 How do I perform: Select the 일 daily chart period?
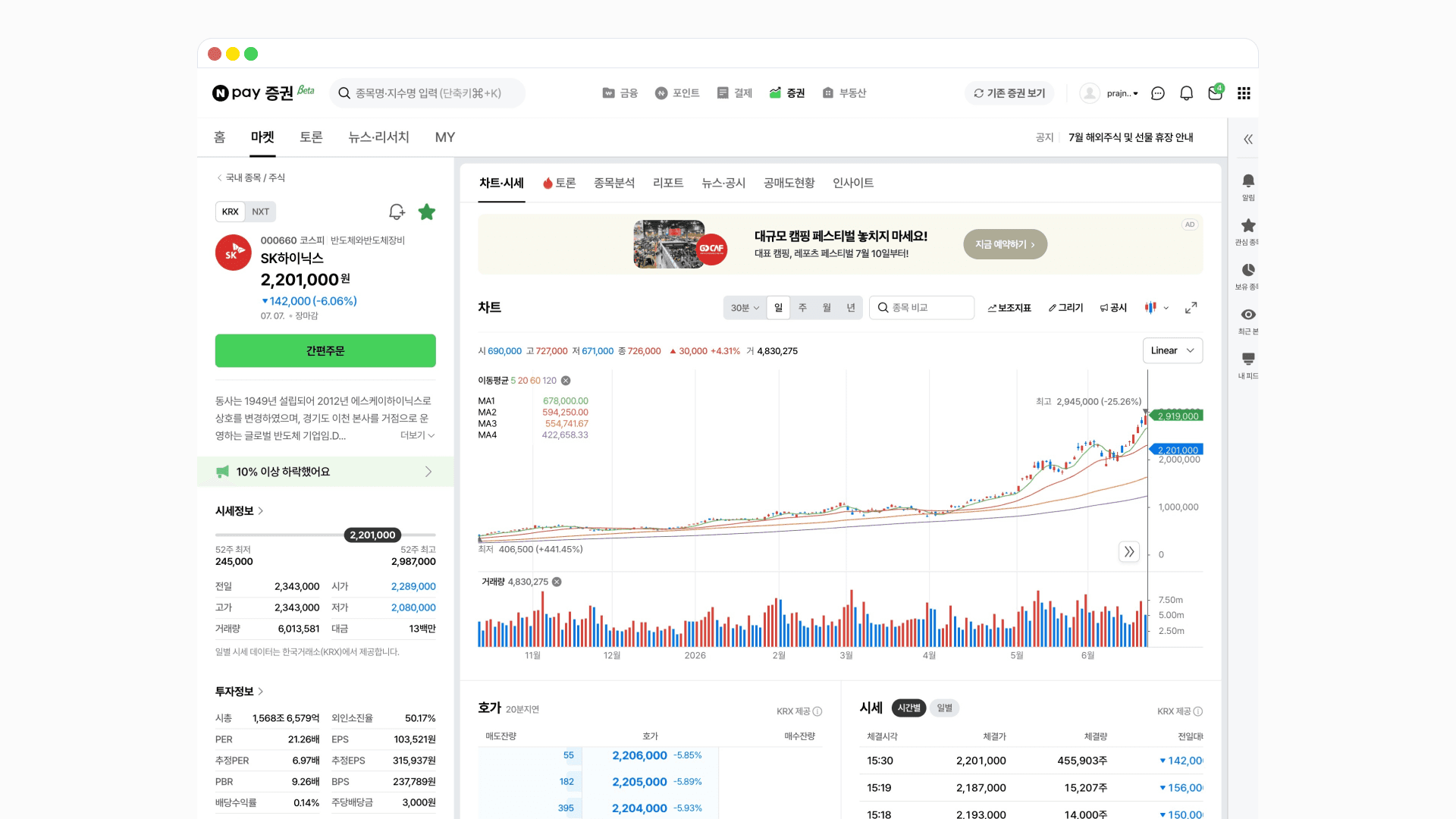click(778, 307)
